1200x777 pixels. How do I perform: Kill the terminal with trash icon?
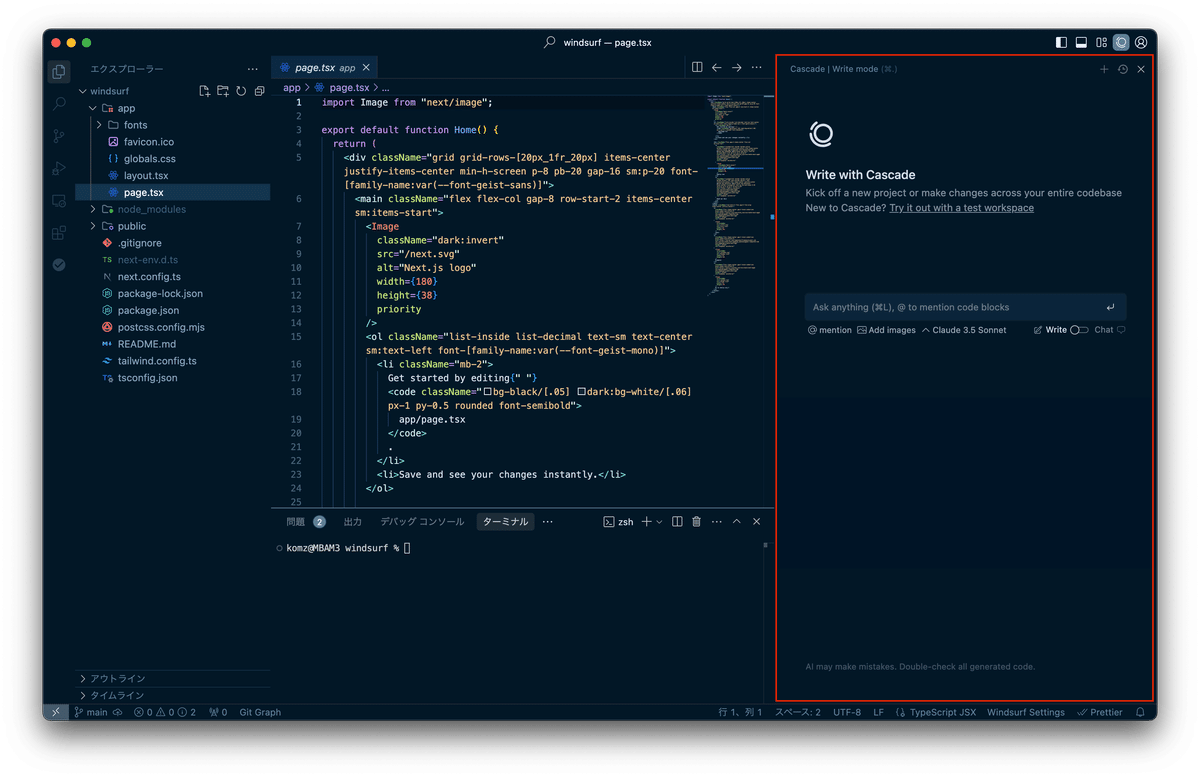tap(697, 522)
